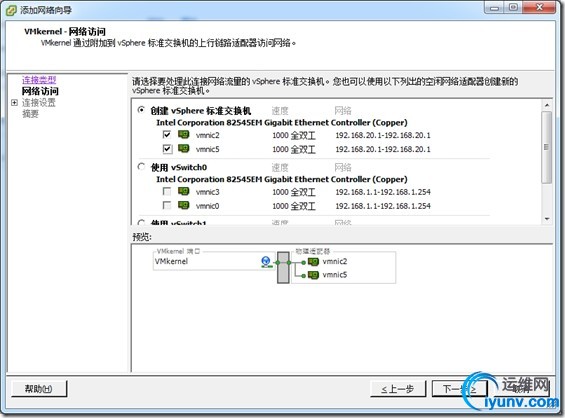Click the vmnic5 label in preview diagram

[x=335, y=275]
